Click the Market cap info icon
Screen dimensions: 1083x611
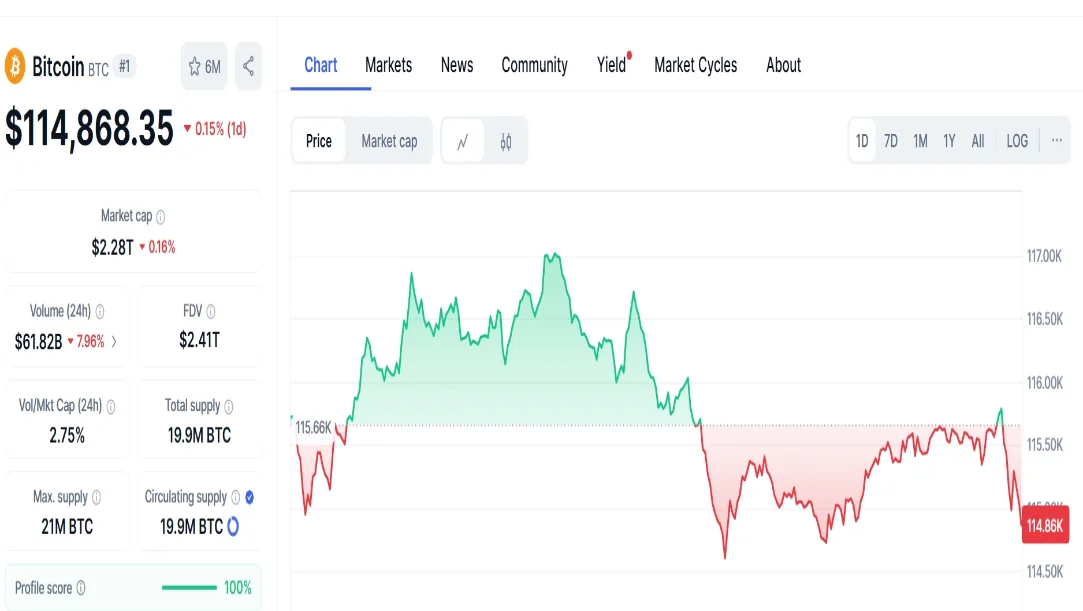(160, 214)
